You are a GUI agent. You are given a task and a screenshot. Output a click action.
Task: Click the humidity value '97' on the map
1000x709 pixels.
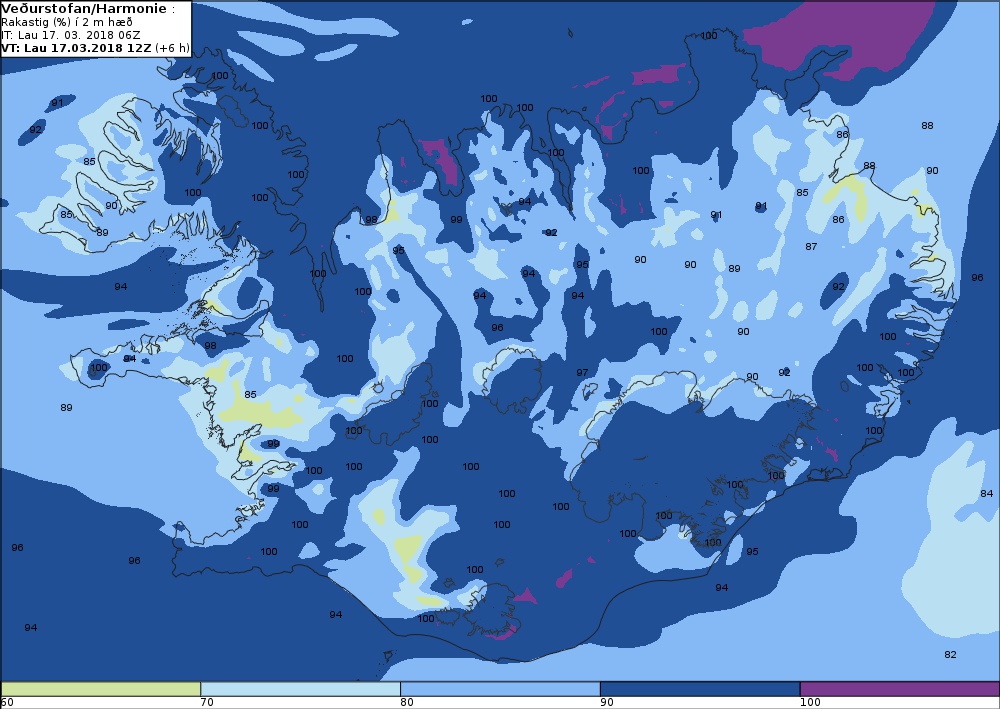(582, 373)
